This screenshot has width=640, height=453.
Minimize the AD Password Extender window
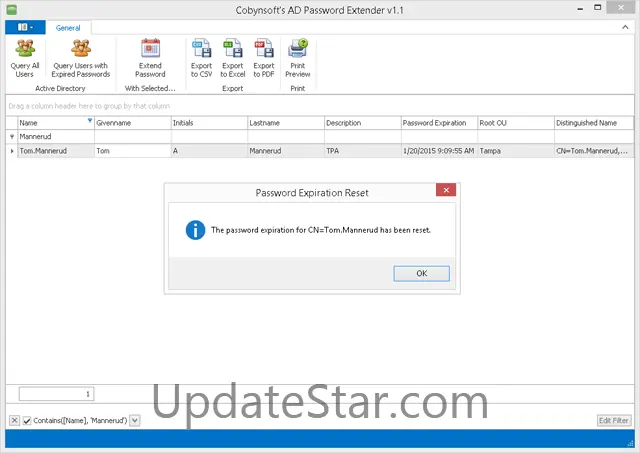pyautogui.click(x=580, y=9)
